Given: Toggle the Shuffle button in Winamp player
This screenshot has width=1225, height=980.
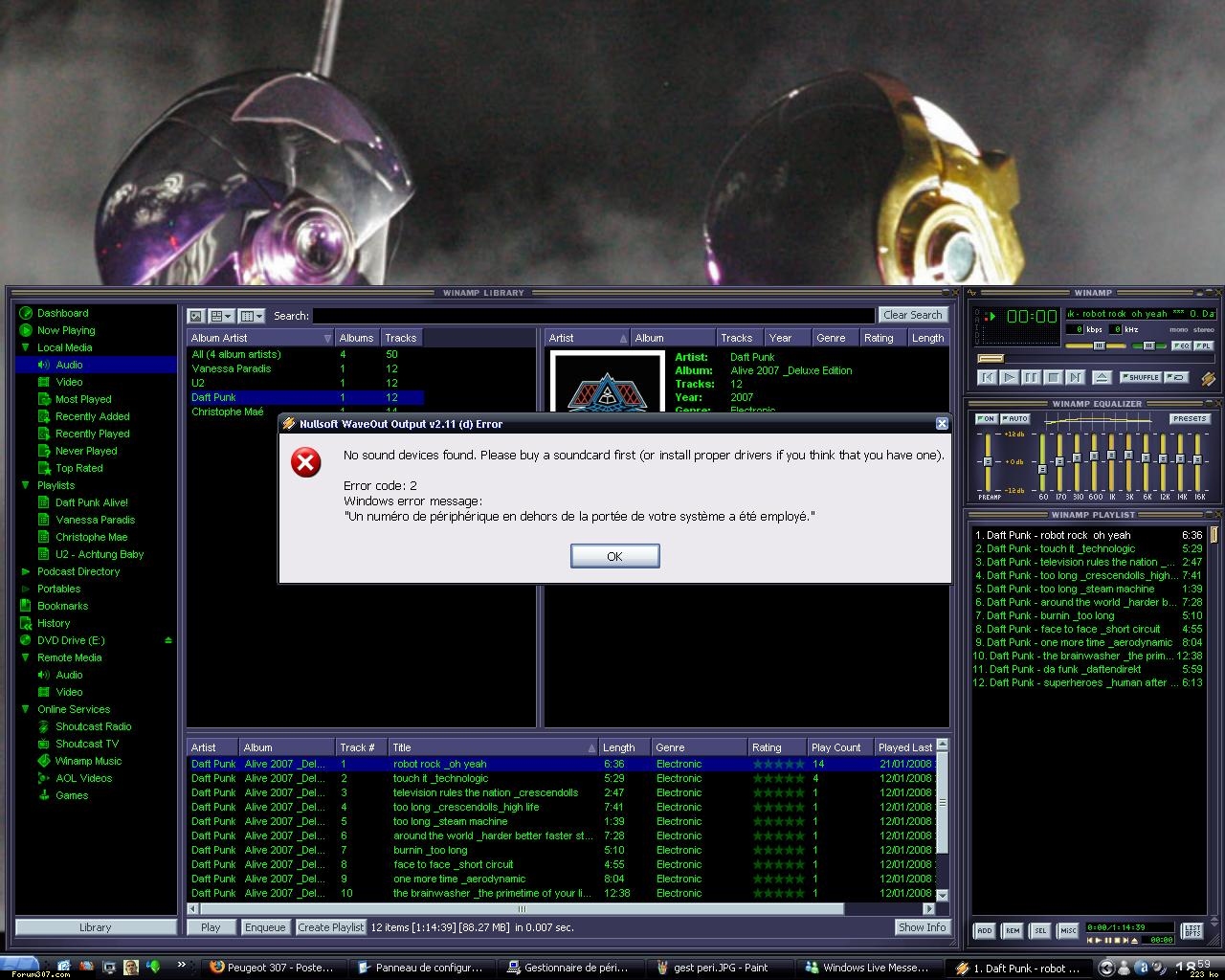Looking at the screenshot, I should point(1141,377).
